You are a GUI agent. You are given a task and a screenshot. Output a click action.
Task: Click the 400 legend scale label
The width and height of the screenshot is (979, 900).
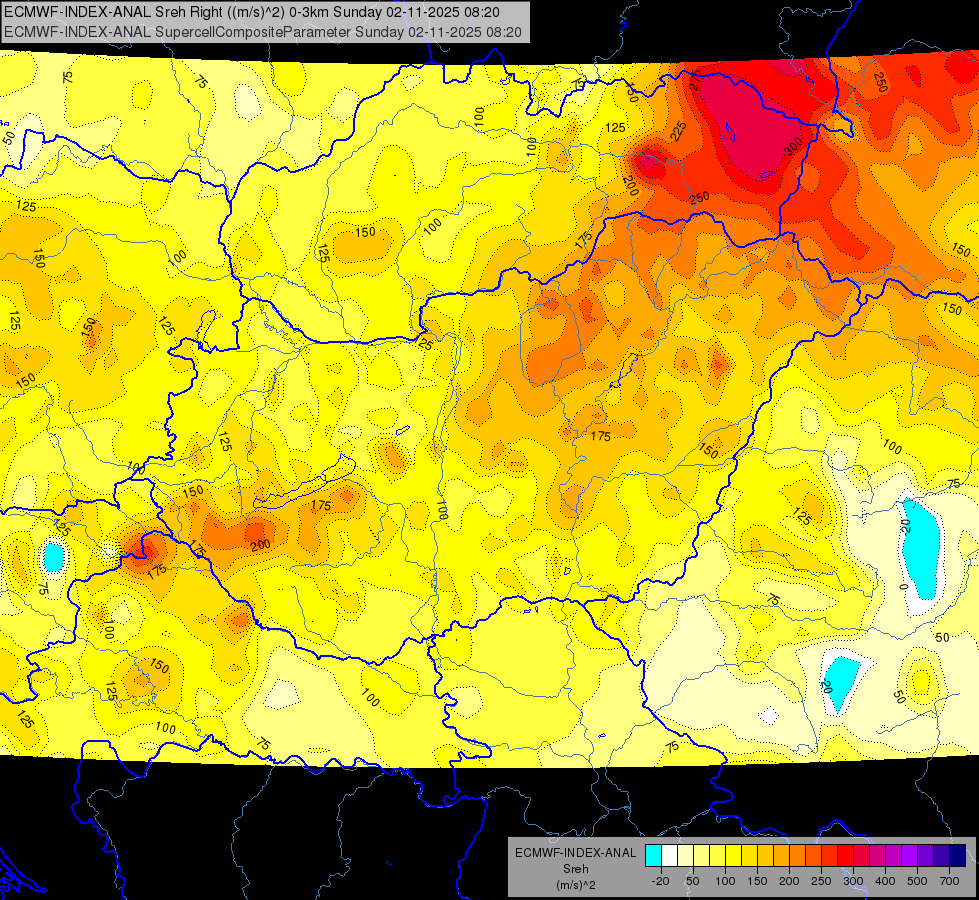coord(885,881)
